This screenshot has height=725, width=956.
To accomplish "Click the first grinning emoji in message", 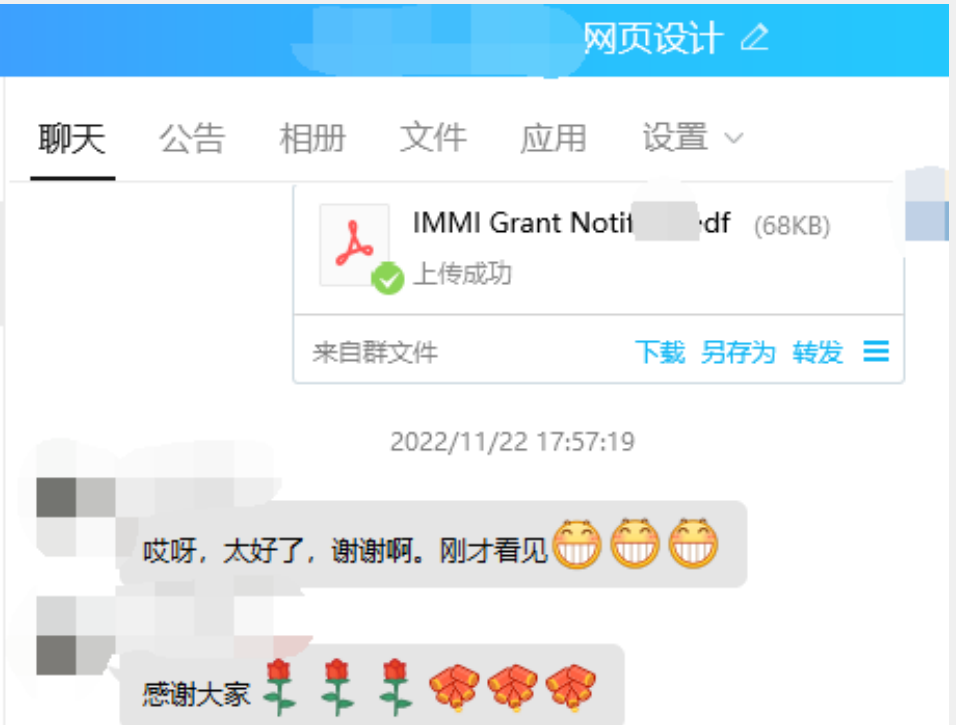I will (x=577, y=544).
